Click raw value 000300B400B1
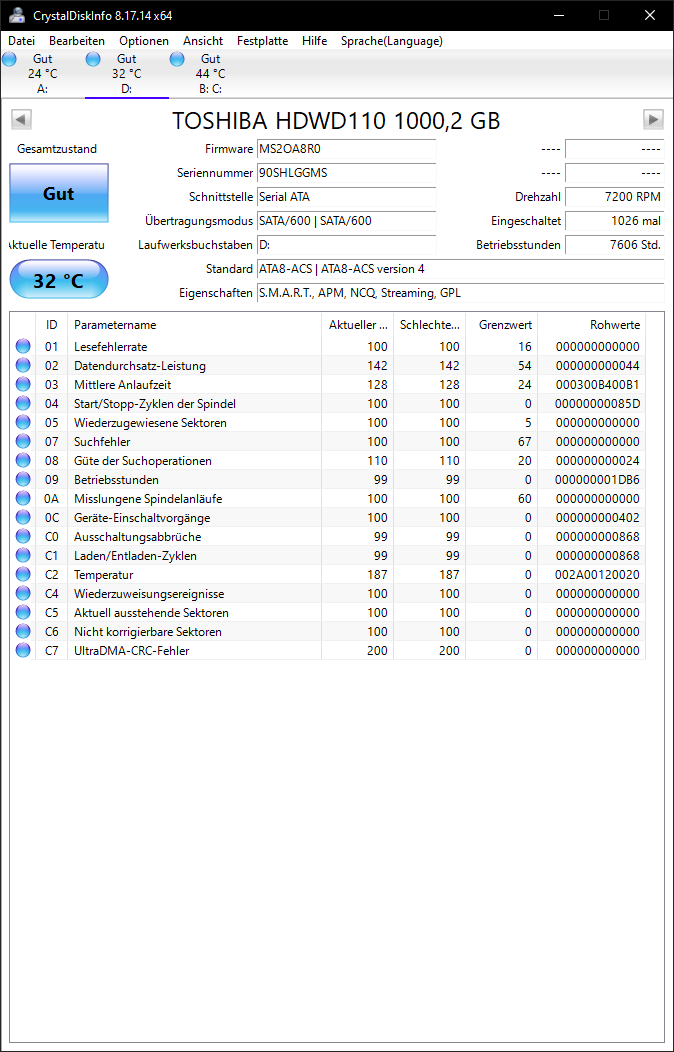This screenshot has width=674, height=1052. [x=598, y=385]
